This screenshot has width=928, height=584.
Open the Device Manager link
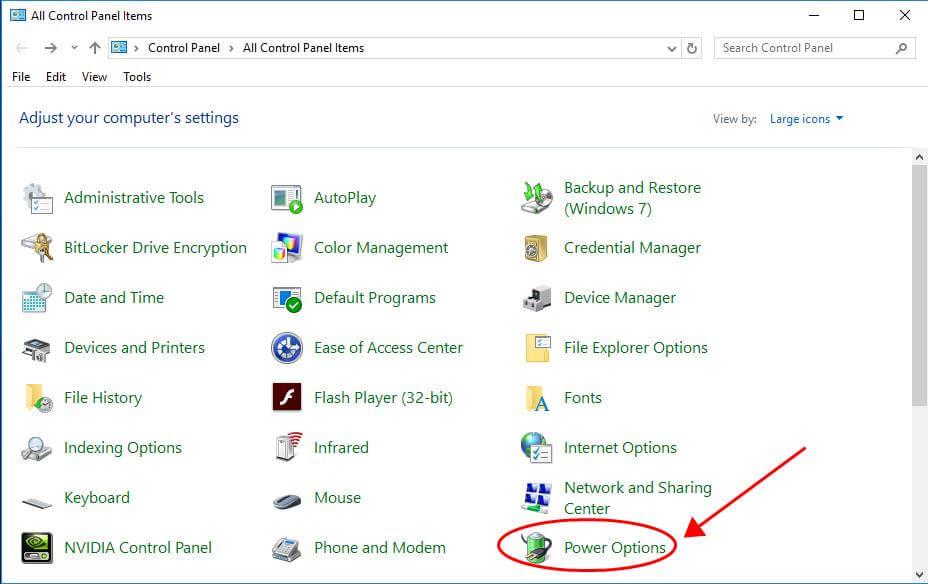coord(620,298)
